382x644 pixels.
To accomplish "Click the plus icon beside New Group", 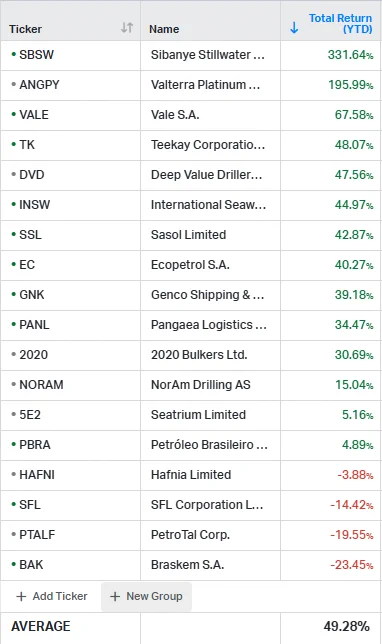I will point(115,596).
